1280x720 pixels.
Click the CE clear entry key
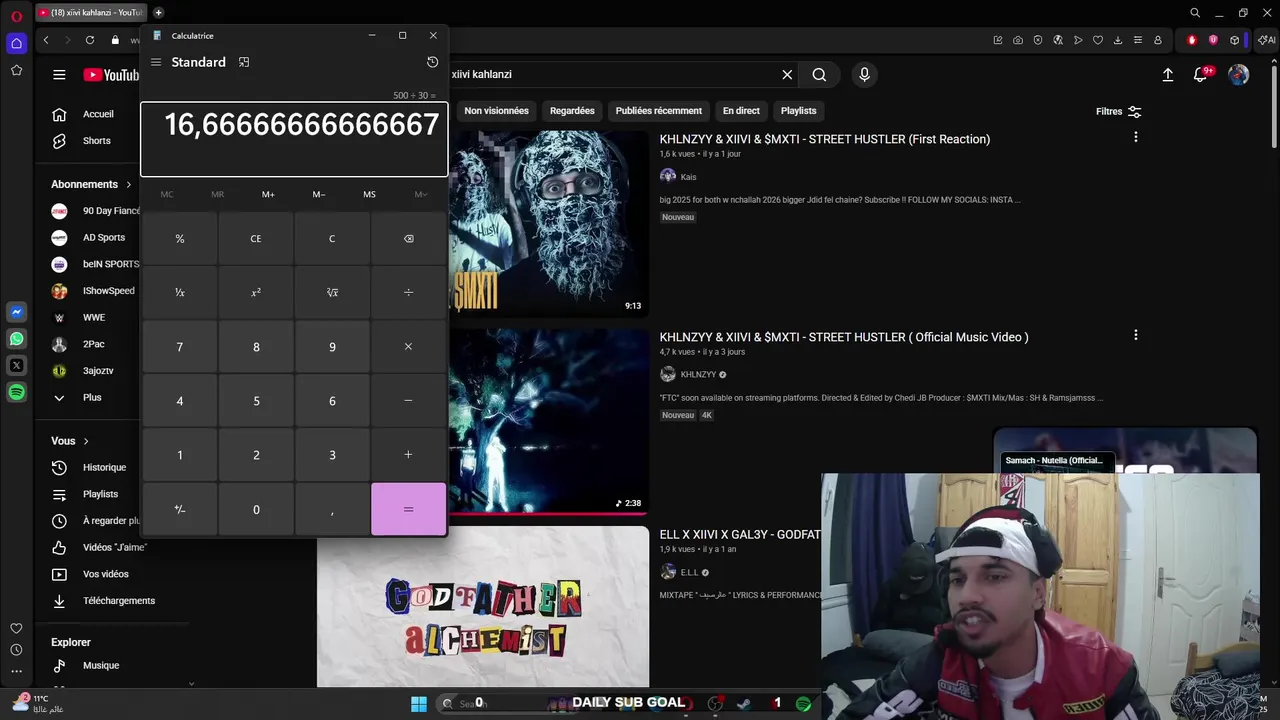click(x=256, y=239)
